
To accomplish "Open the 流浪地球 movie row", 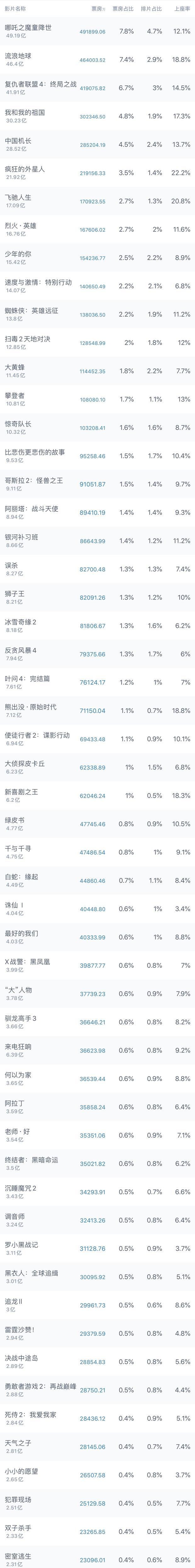I will click(x=97, y=60).
